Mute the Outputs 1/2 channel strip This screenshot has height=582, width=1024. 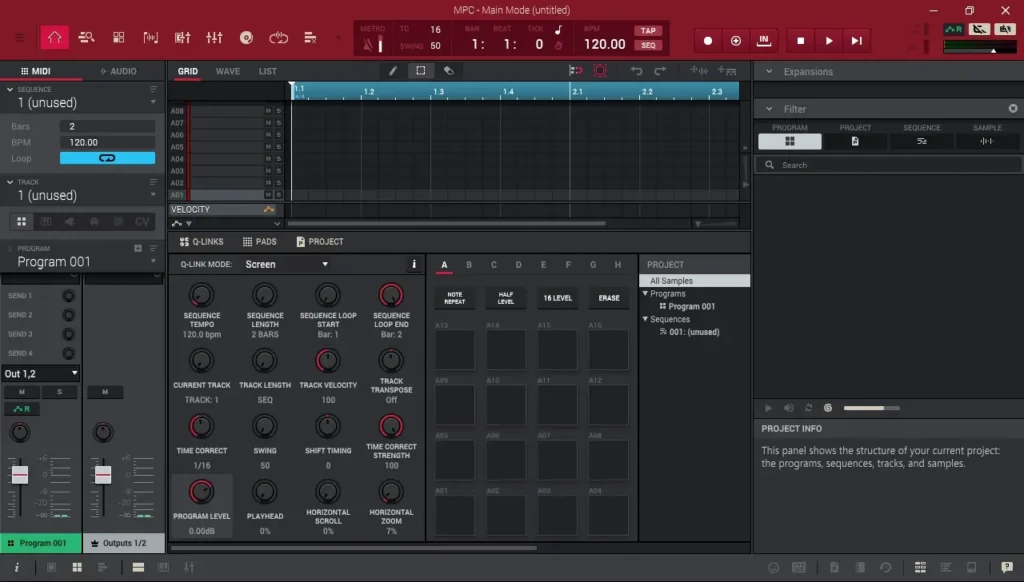104,392
